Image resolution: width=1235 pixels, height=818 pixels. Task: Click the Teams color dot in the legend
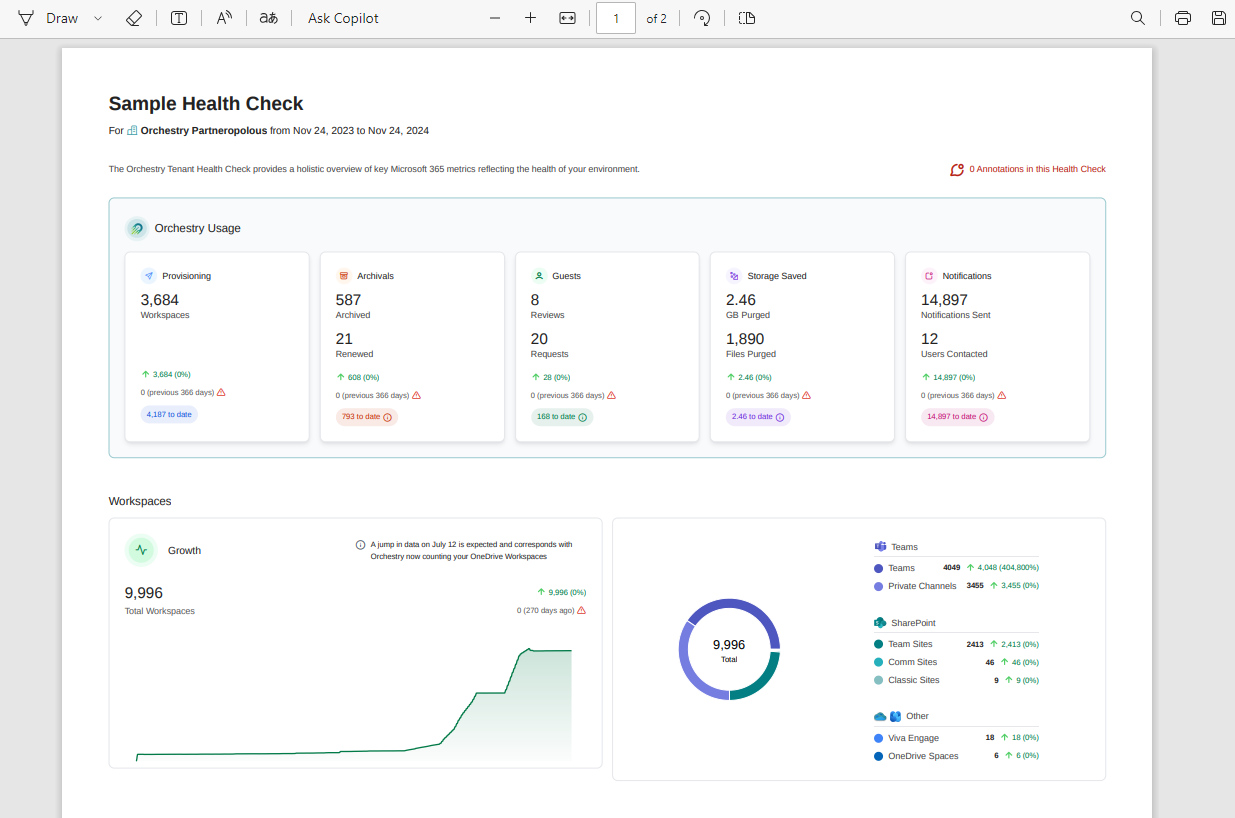coord(878,568)
